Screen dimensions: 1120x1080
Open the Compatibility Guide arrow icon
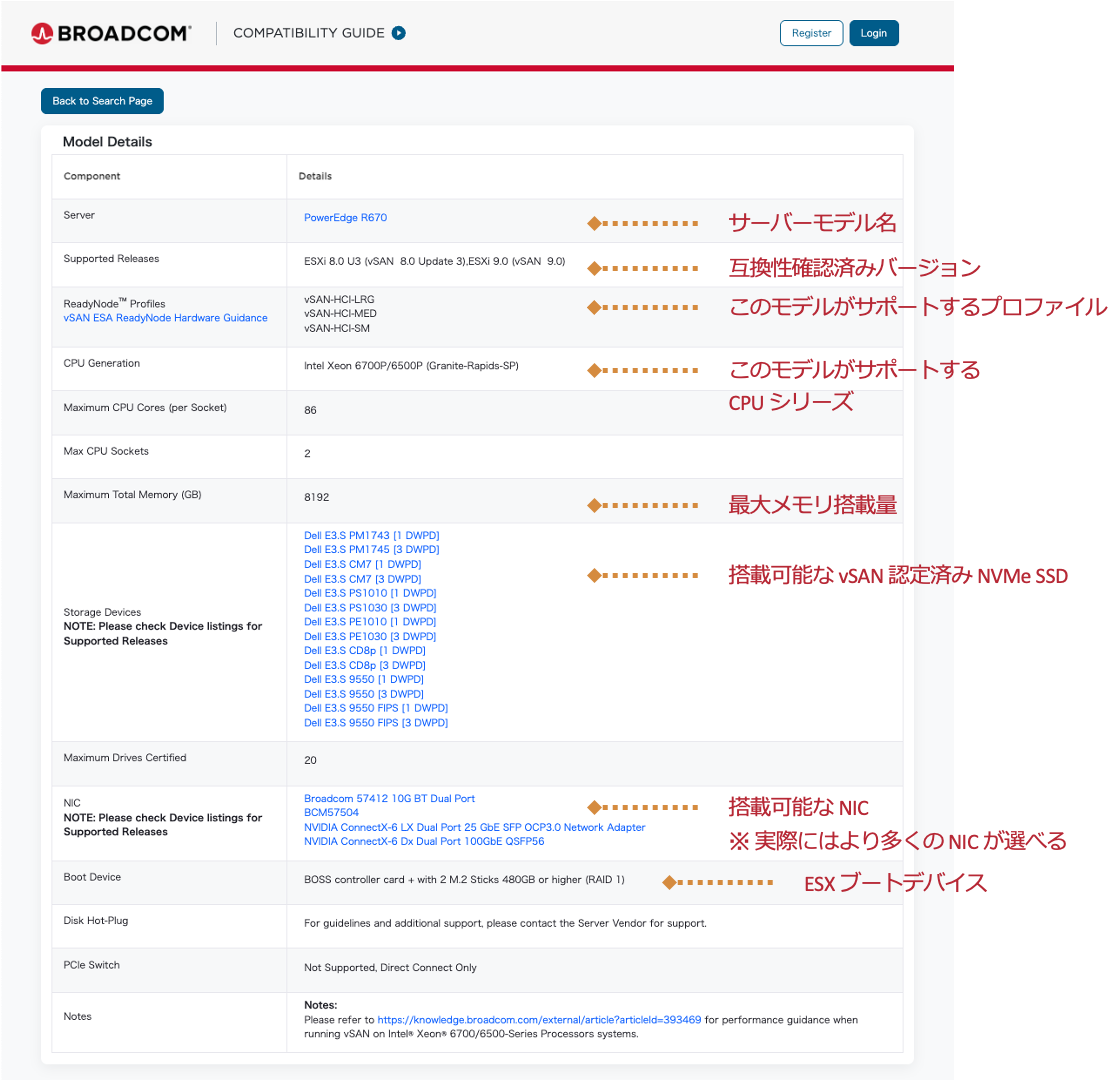pos(399,33)
